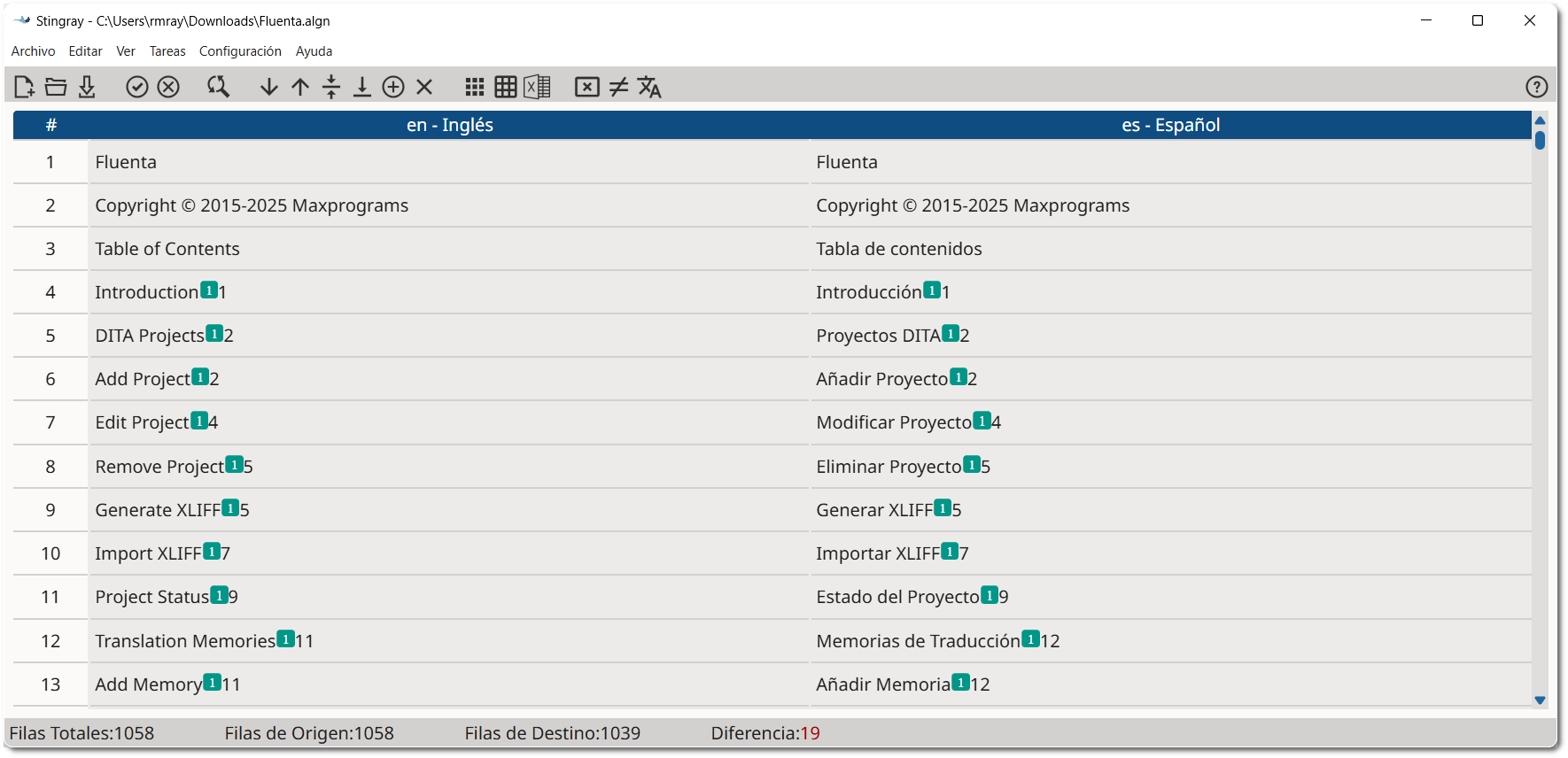The height and width of the screenshot is (758, 1568).
Task: Select 'Generate XLIFF' source cell
Action: (449, 510)
